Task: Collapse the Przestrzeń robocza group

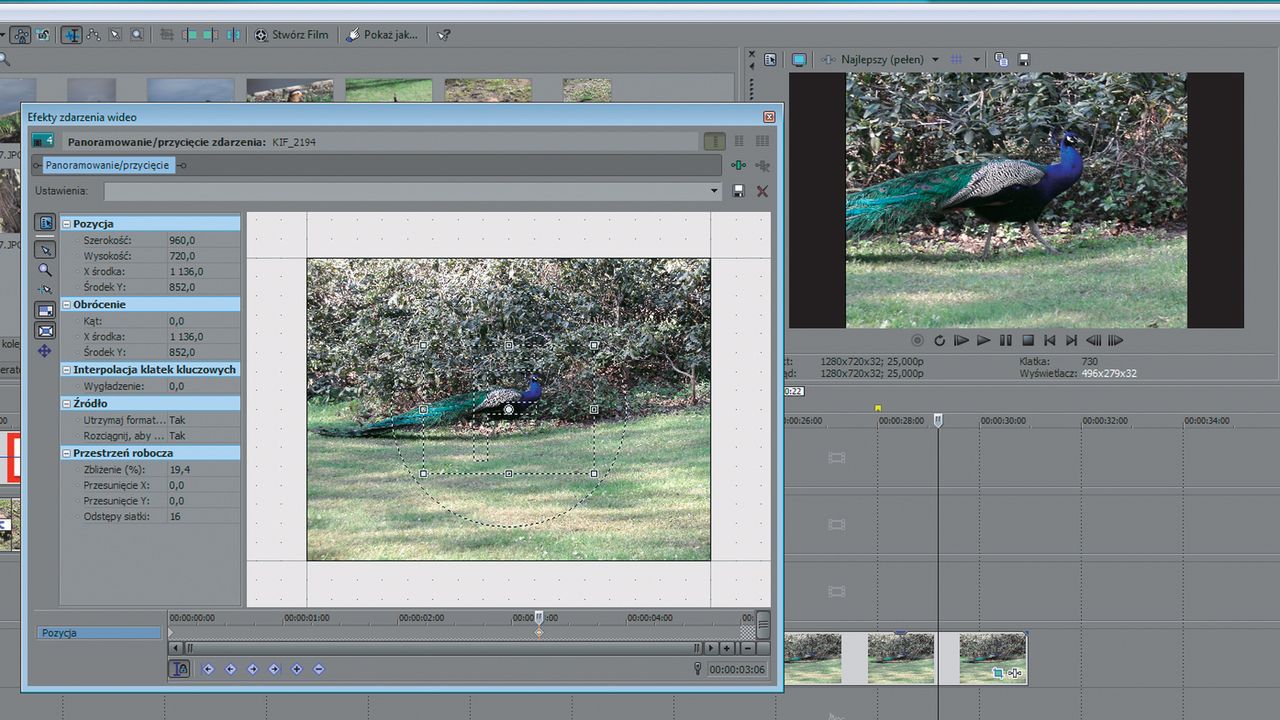Action: coord(66,453)
